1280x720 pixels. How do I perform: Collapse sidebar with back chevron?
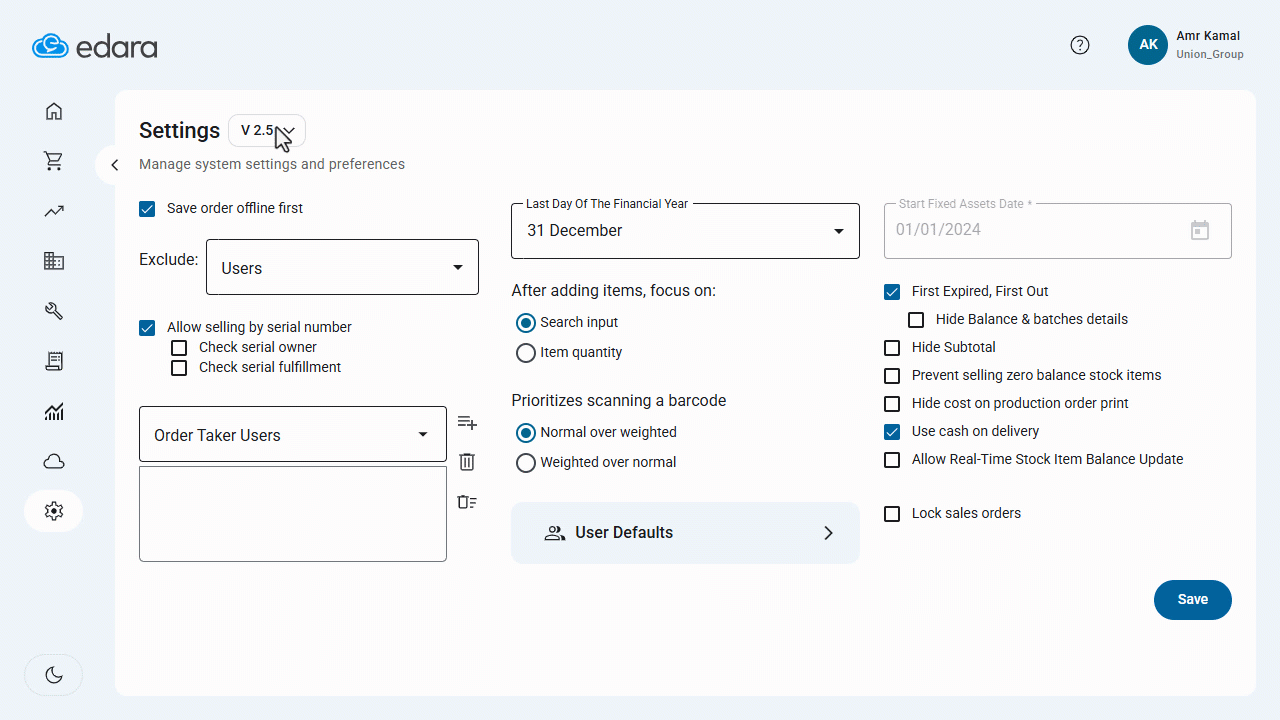(115, 165)
